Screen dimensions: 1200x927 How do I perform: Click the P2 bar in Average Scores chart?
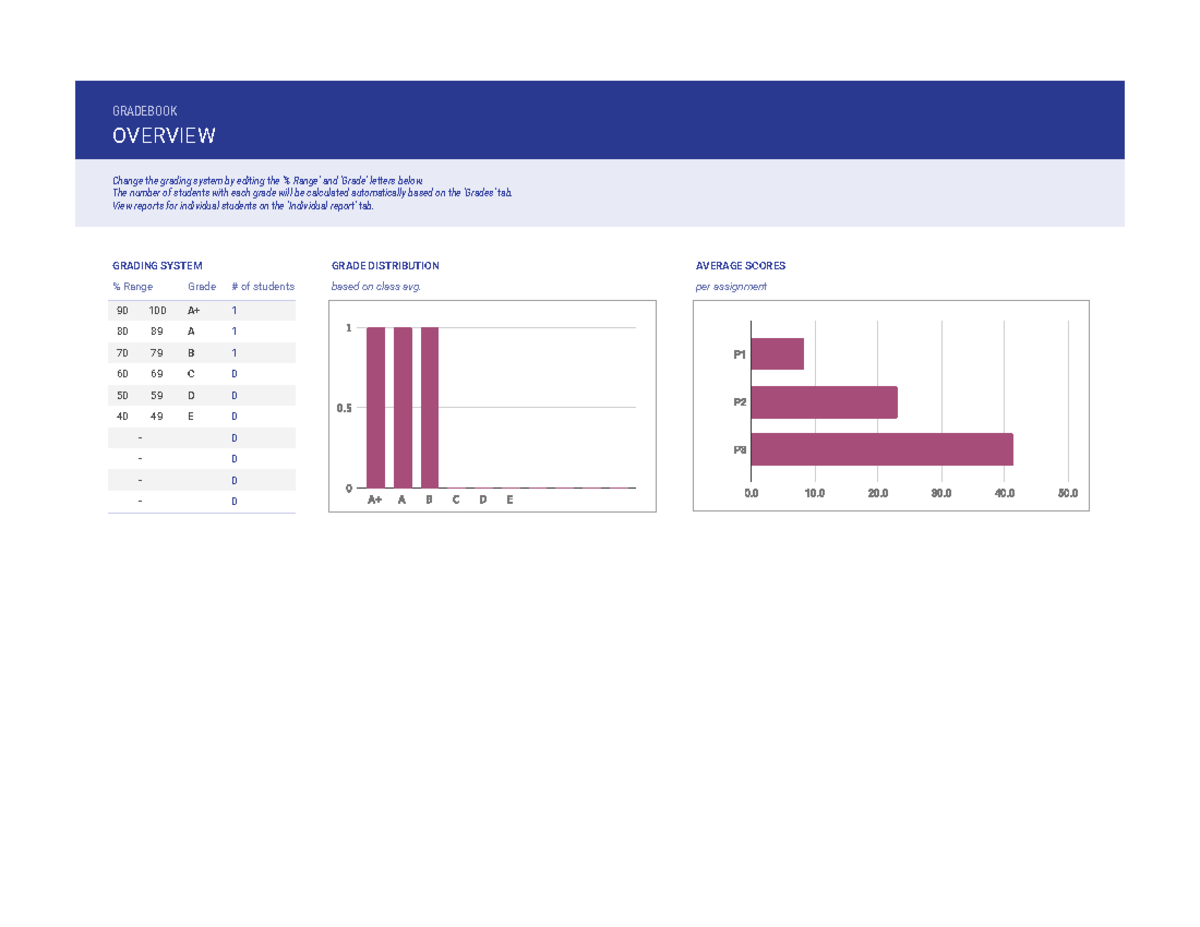[x=824, y=402]
